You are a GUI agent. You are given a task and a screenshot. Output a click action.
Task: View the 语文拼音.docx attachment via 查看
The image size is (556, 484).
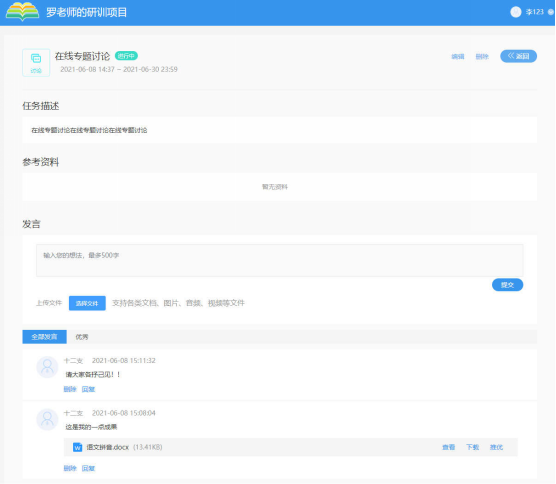[x=449, y=447]
